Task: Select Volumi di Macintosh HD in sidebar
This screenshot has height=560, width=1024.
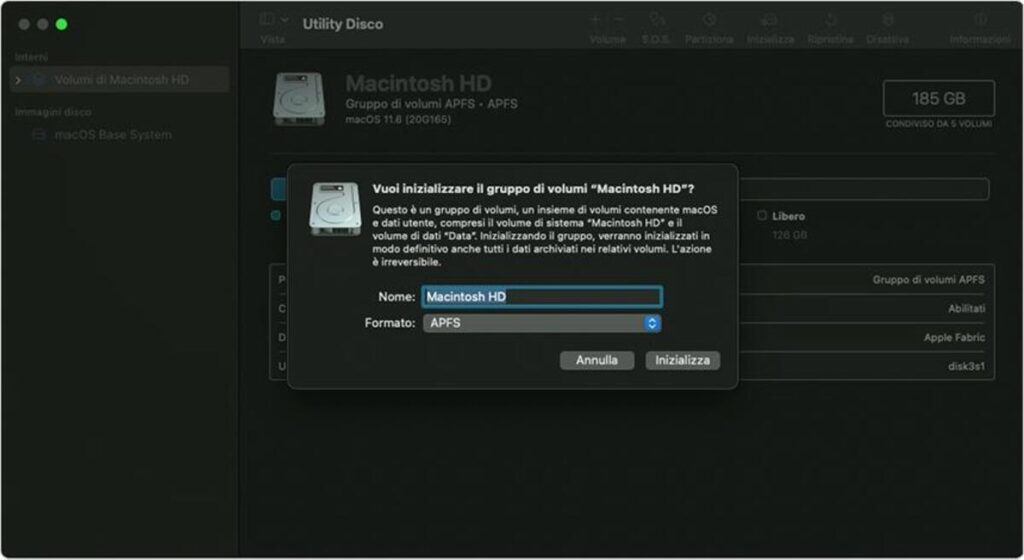Action: (x=120, y=80)
